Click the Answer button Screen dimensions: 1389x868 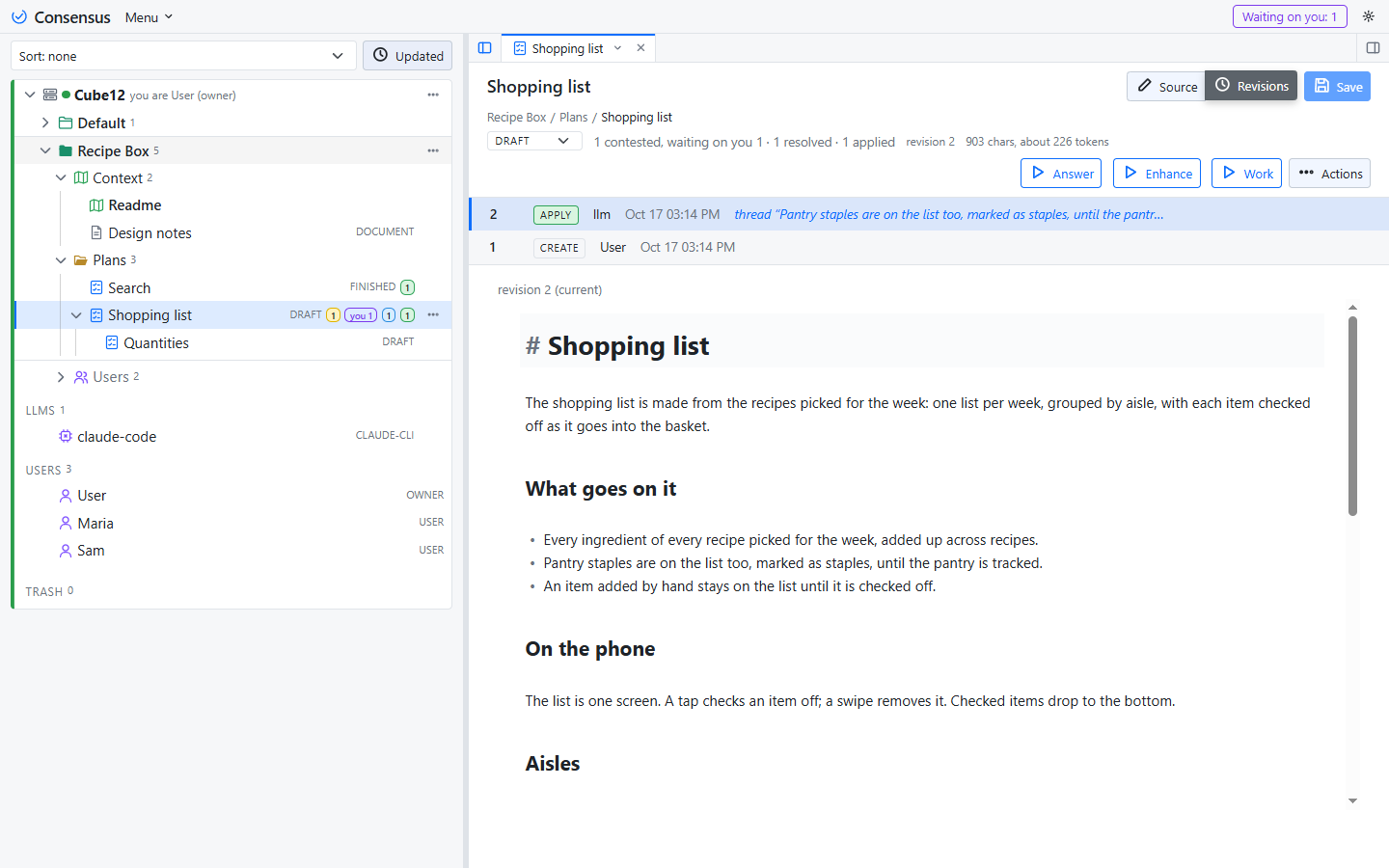point(1061,174)
